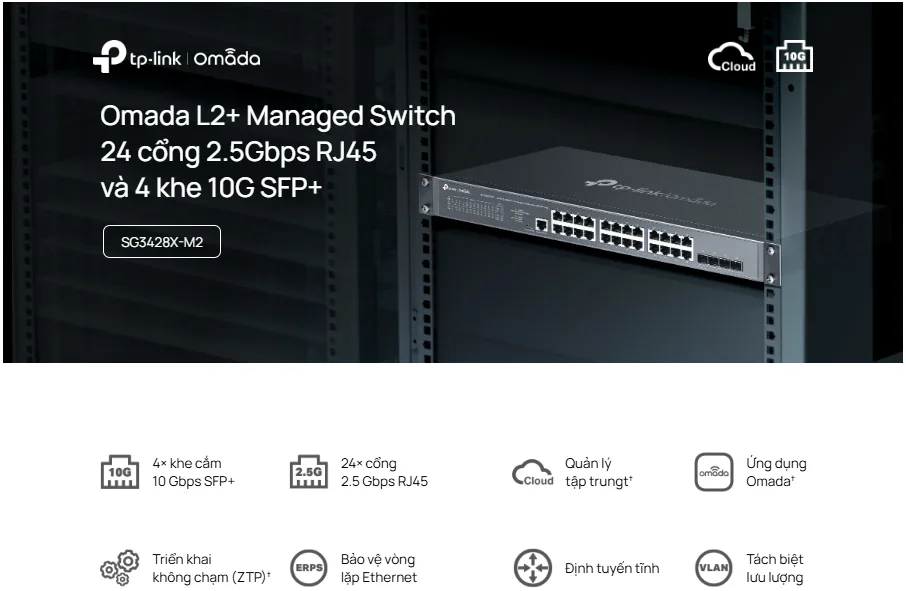Click the VLAN traffic separation icon

714,568
